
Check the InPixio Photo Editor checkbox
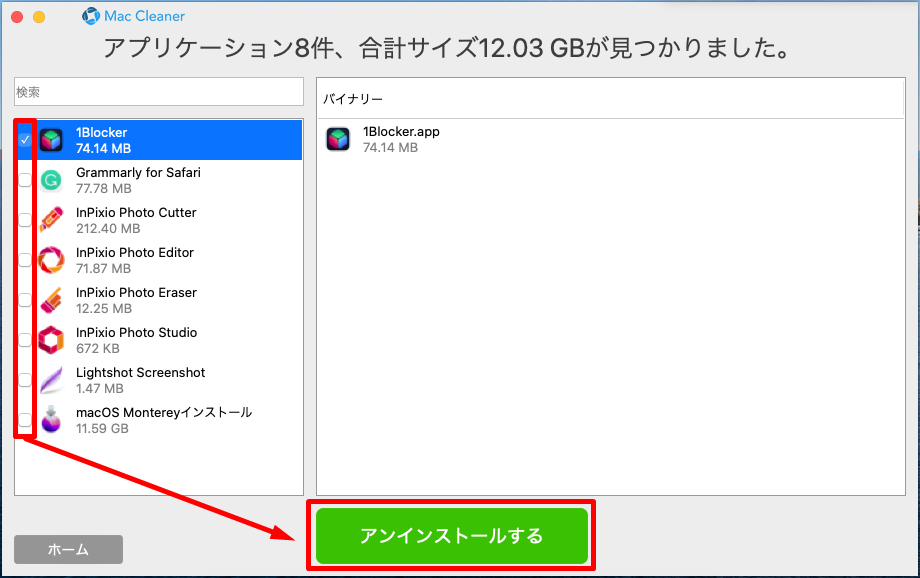tap(25, 260)
